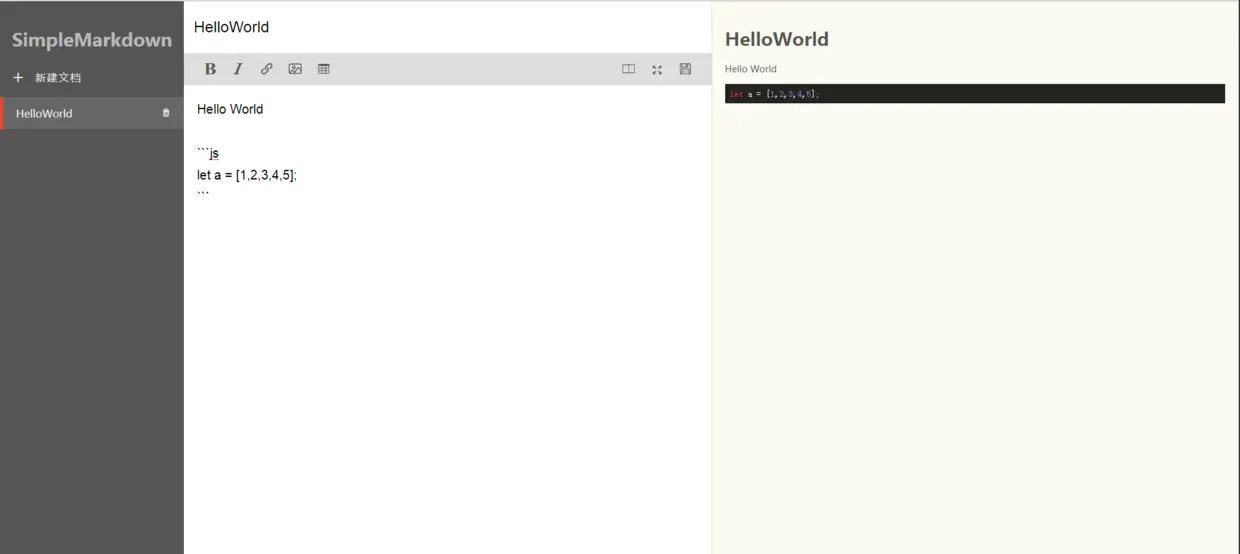Toggle the split preview pane icon

[x=629, y=69]
